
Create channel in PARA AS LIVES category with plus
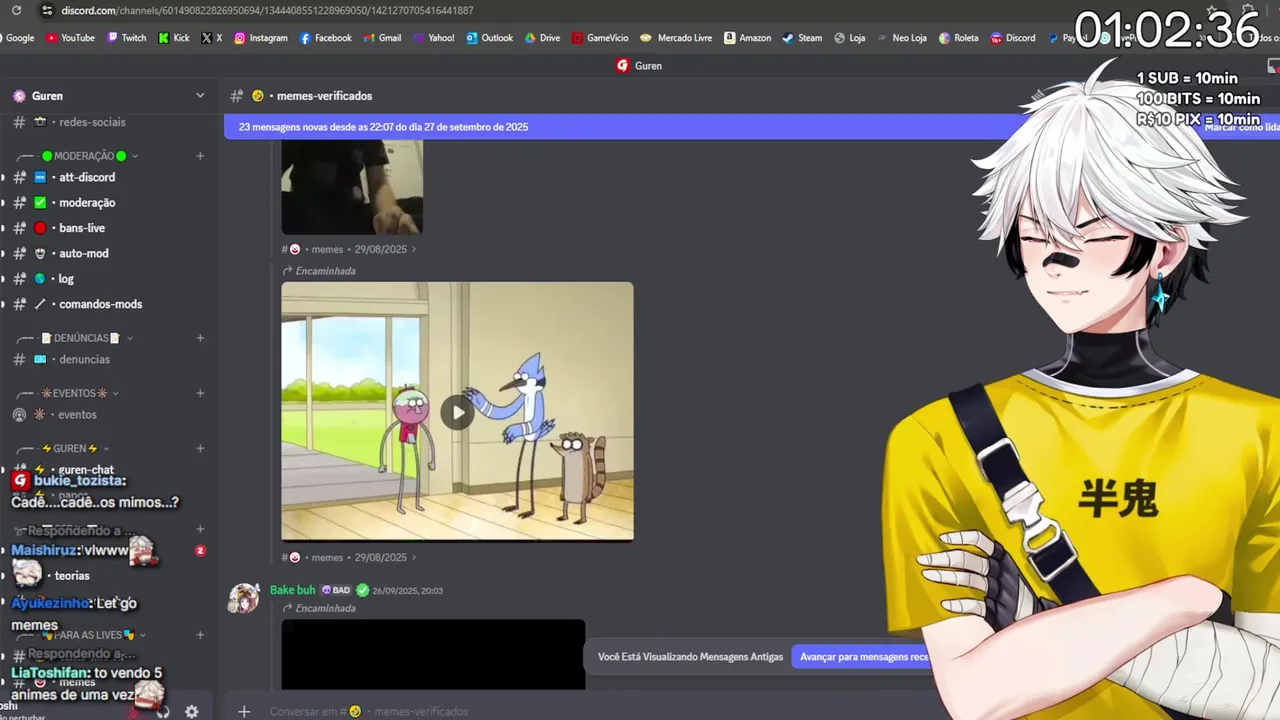200,634
